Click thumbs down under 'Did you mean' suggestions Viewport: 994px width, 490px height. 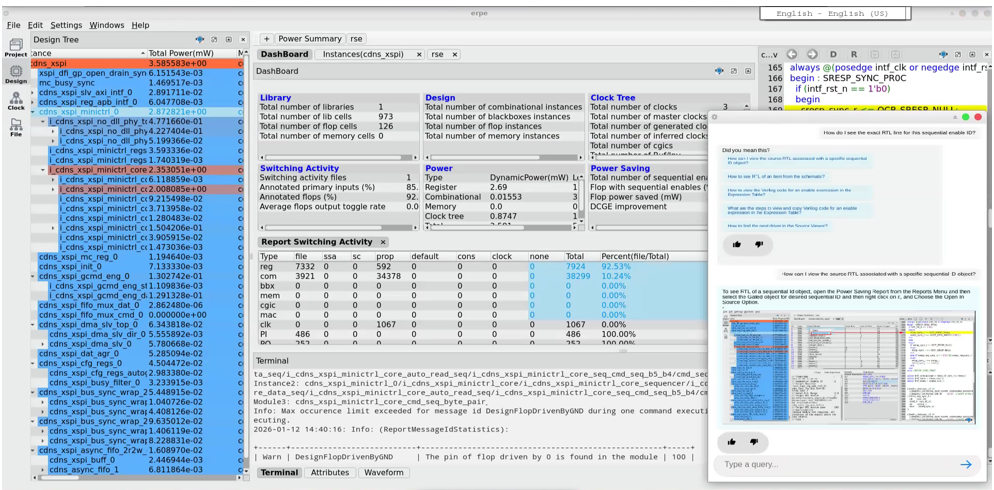coord(759,244)
